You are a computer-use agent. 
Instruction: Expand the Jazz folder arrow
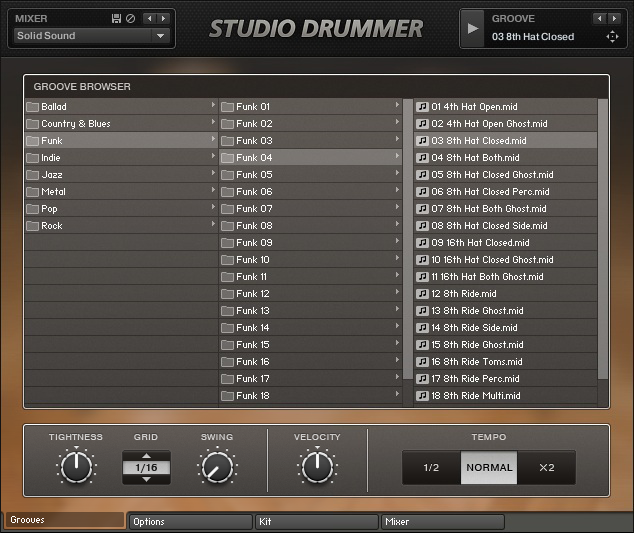(x=213, y=173)
